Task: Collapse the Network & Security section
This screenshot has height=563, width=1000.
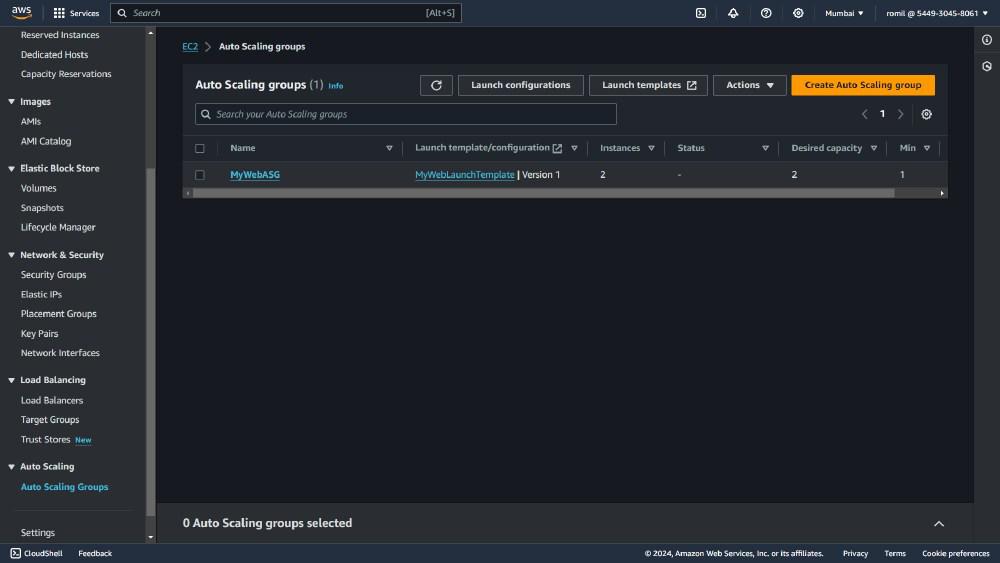Action: click(x=11, y=254)
